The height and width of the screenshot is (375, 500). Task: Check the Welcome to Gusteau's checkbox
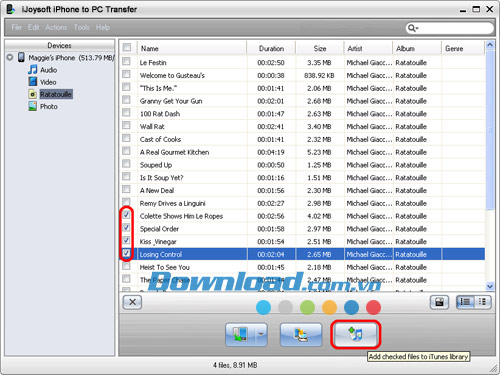click(x=126, y=74)
